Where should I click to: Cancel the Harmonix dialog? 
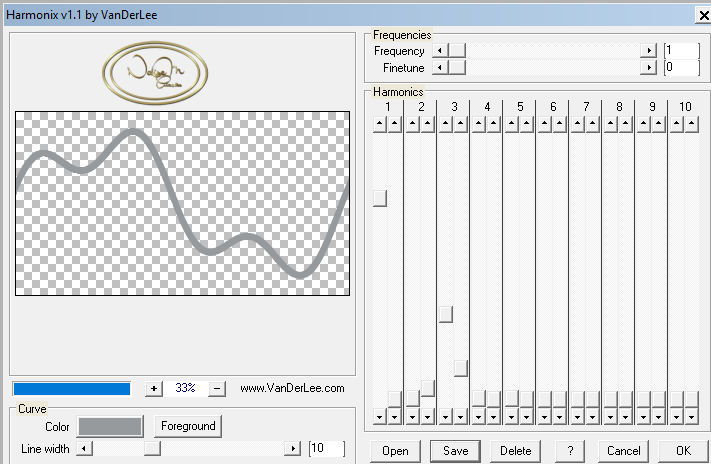pyautogui.click(x=623, y=451)
